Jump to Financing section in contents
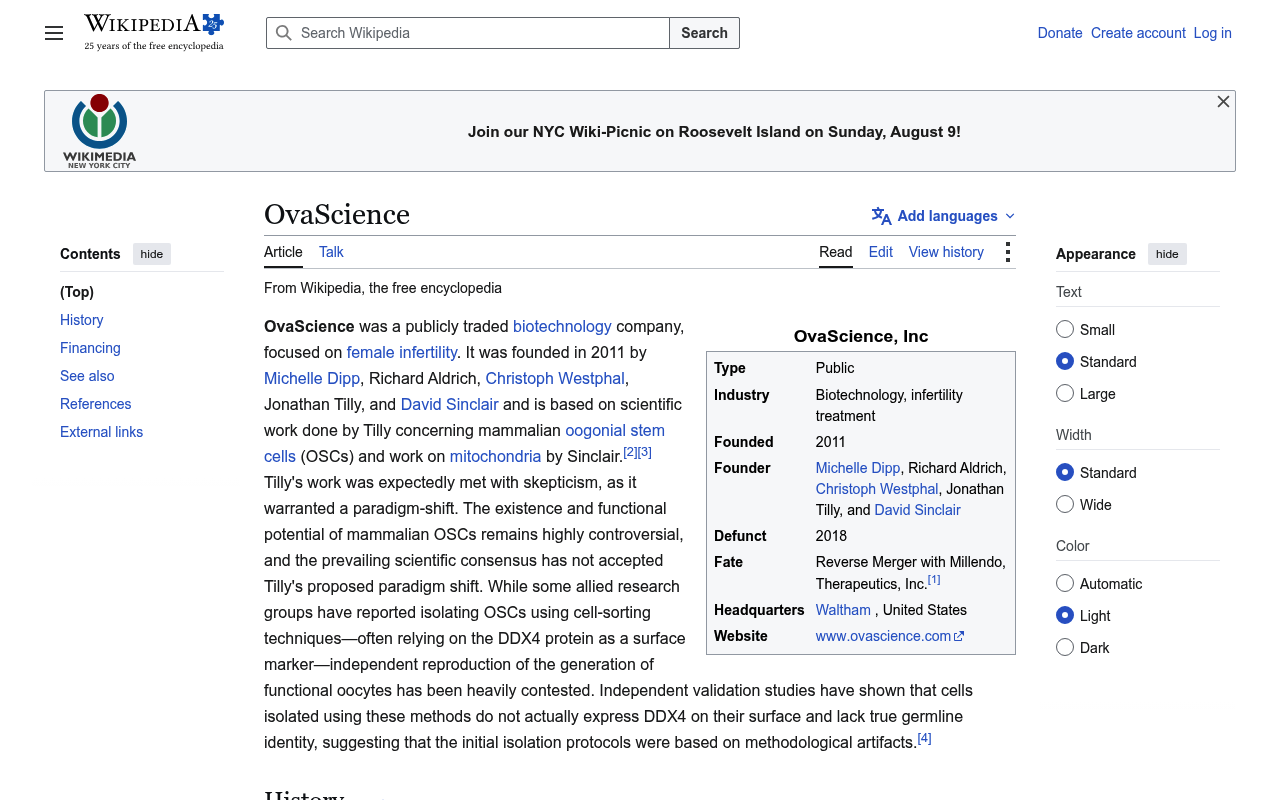The width and height of the screenshot is (1280, 800). (x=90, y=348)
